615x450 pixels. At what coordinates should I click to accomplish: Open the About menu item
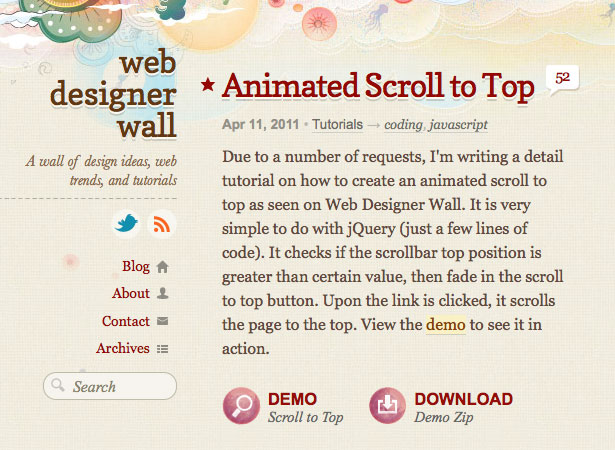[131, 293]
